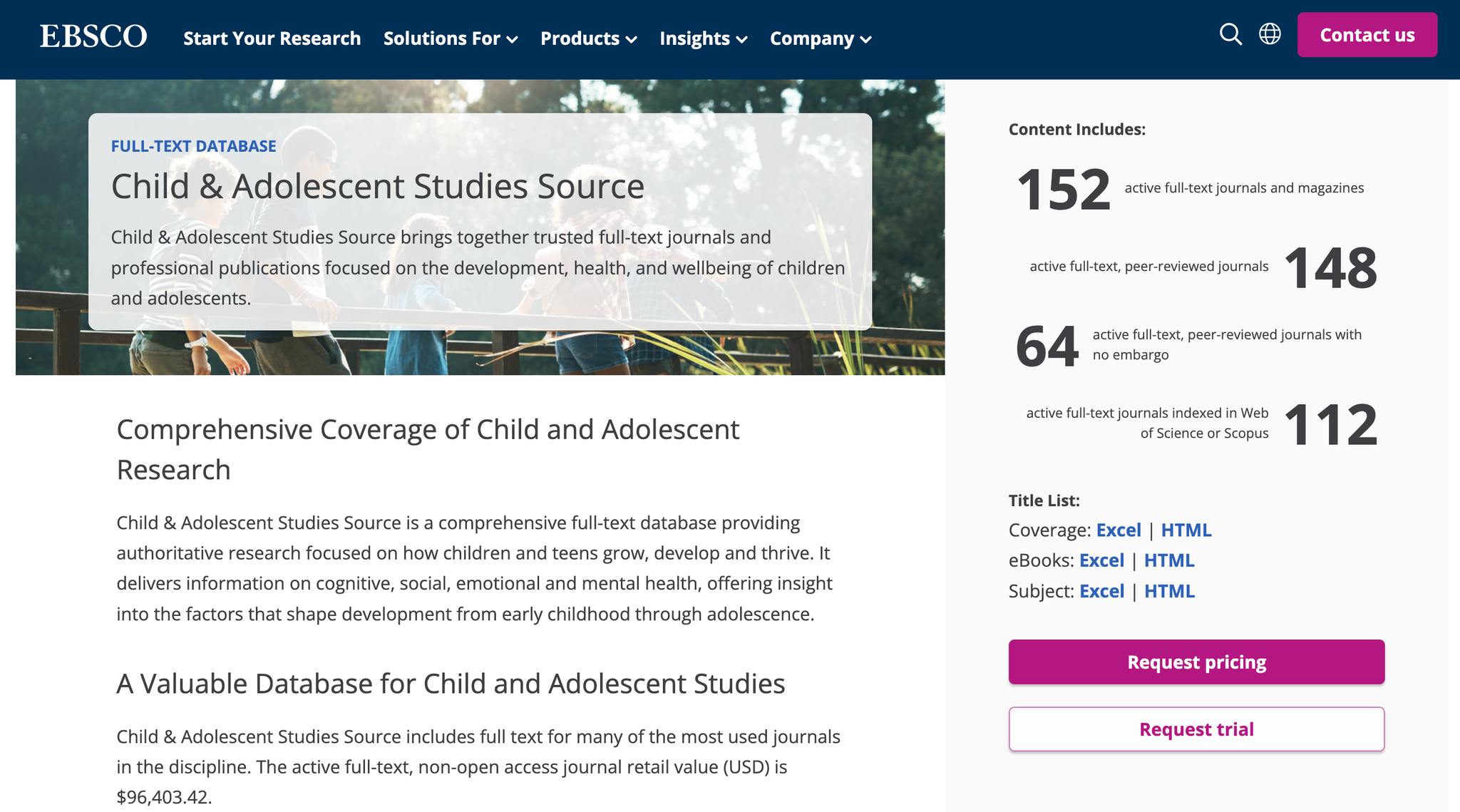The width and height of the screenshot is (1460, 812).
Task: Open the Insights dropdown menu
Action: [703, 38]
